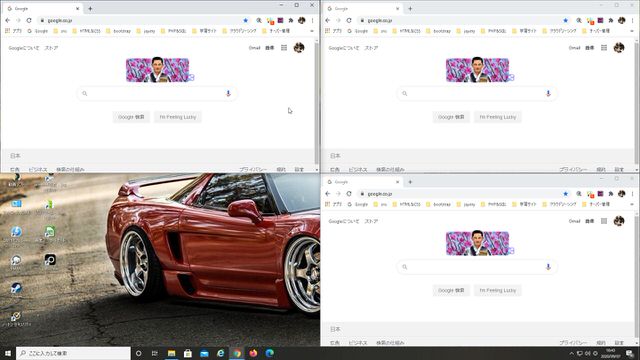
Task: Click the back arrow in top-left Chrome window
Action: (x=8, y=20)
